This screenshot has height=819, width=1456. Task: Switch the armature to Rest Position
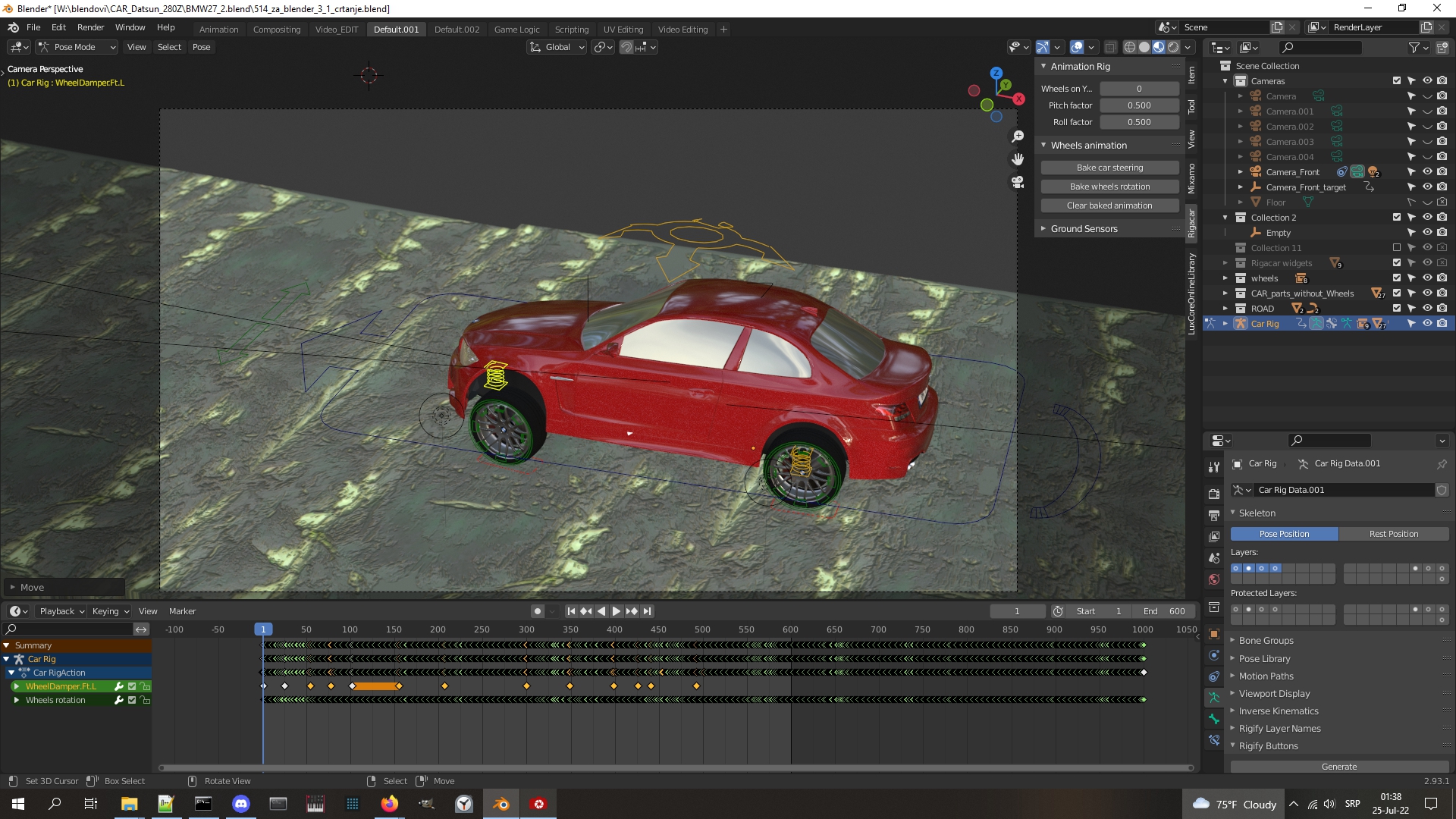[x=1395, y=534]
